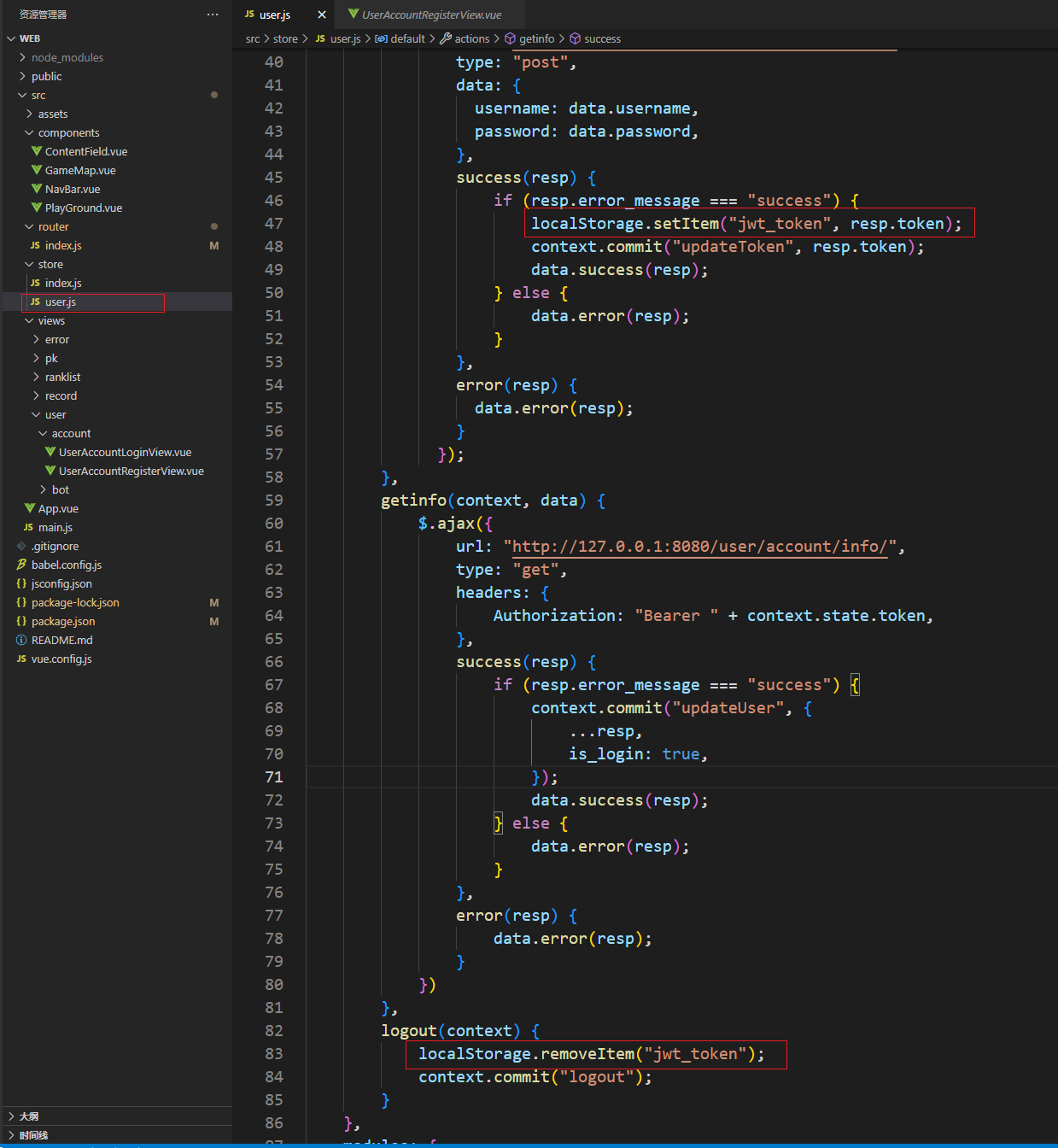
Task: Click the 资源管理器 explorer panel title
Action: click(43, 15)
